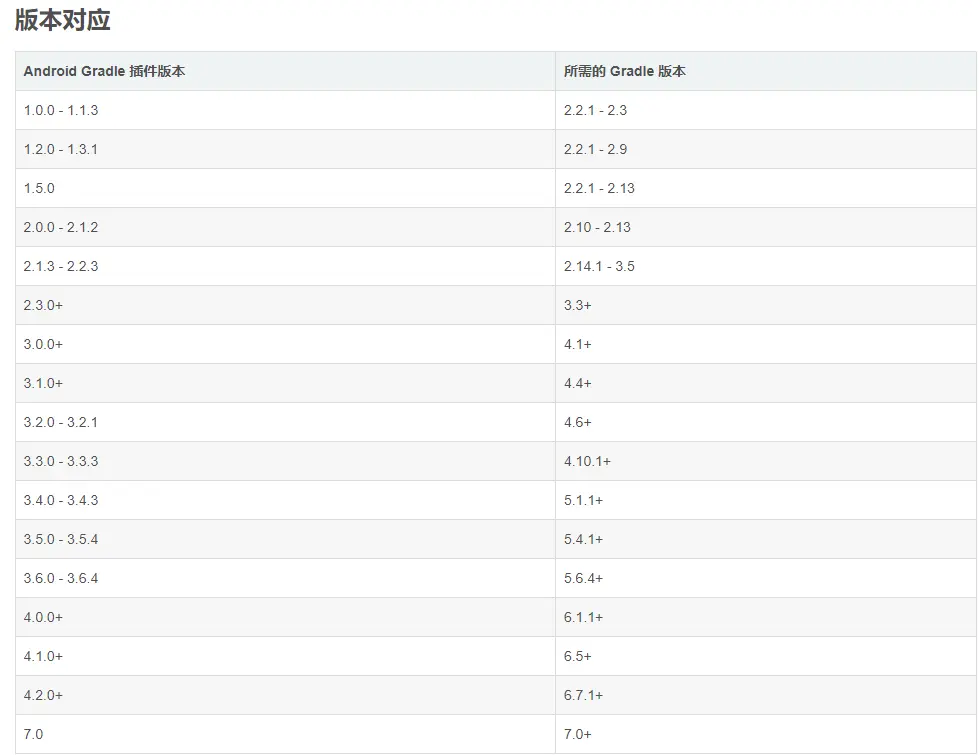Select the 2.2.1 - 2.3 Gradle version cell
The image size is (979, 755).
595,110
